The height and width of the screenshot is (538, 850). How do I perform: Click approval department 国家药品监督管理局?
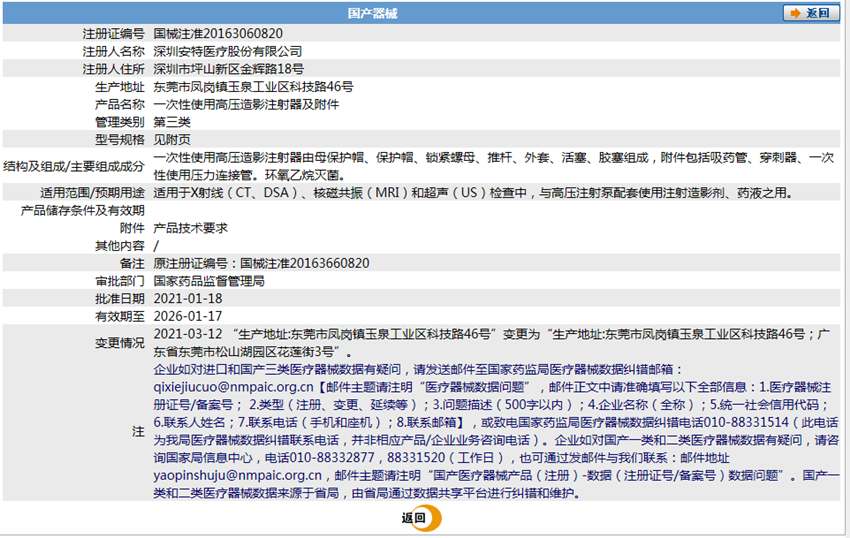[209, 281]
